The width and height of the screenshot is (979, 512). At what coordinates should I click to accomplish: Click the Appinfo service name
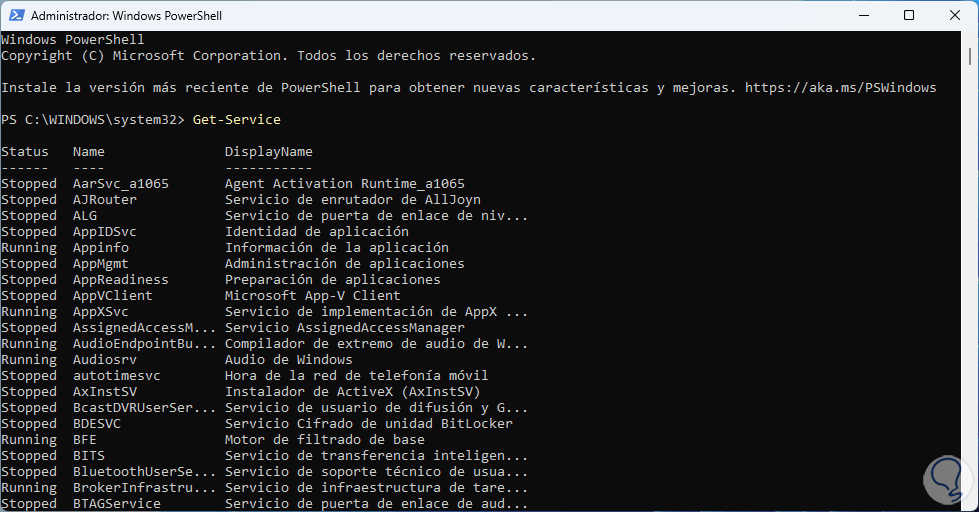(x=101, y=247)
